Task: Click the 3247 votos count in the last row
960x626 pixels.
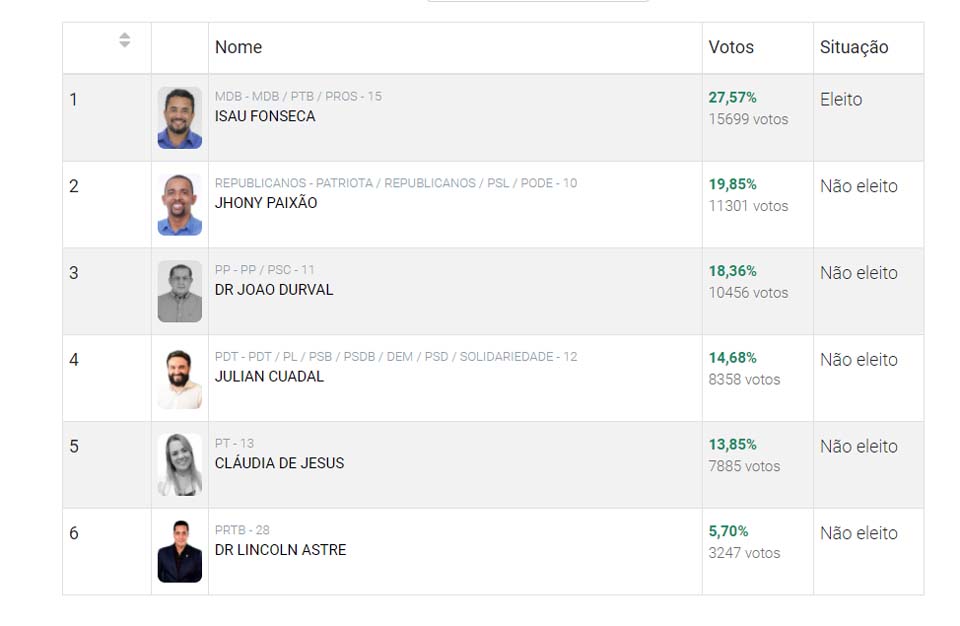Action: click(x=744, y=553)
